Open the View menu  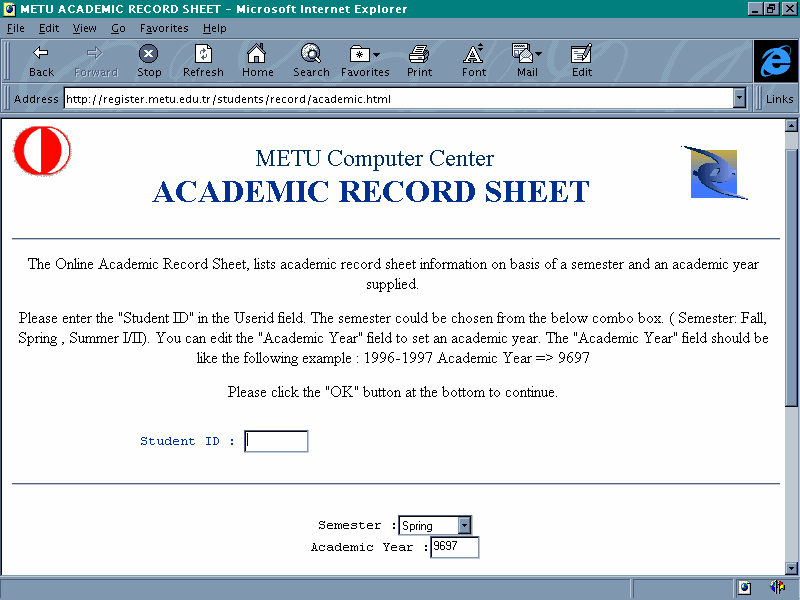click(84, 28)
